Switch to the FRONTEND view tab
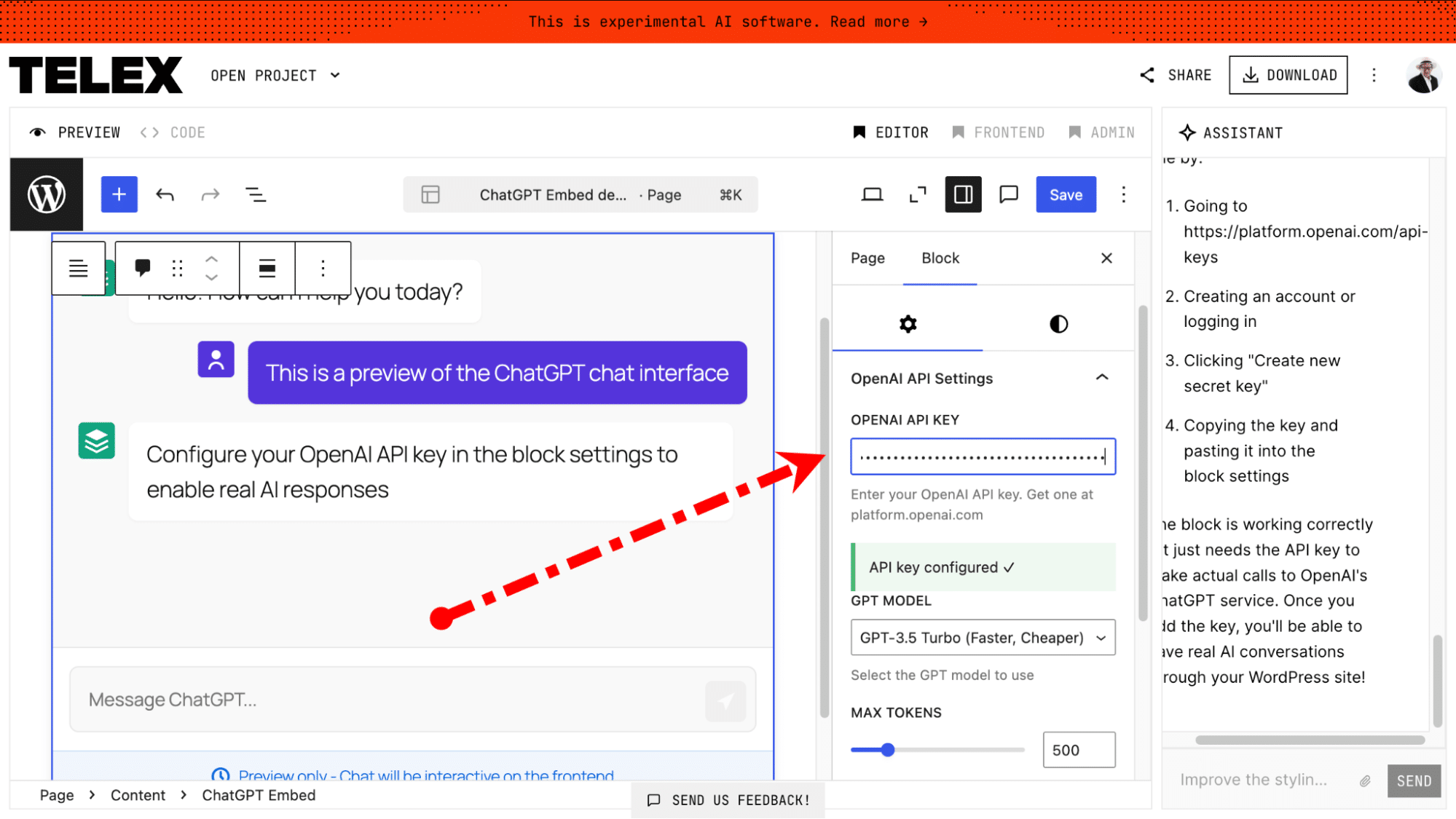Image resolution: width=1456 pixels, height=819 pixels. click(999, 132)
